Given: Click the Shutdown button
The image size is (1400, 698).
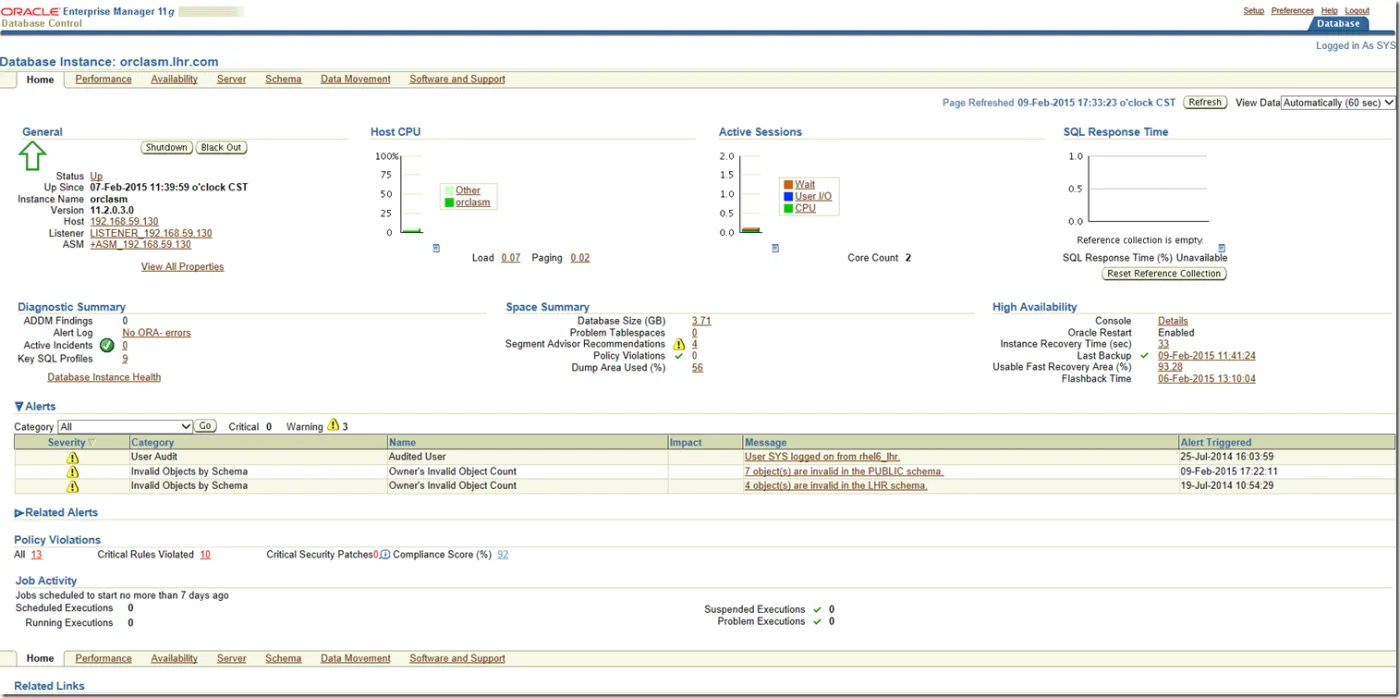Looking at the screenshot, I should [x=166, y=147].
